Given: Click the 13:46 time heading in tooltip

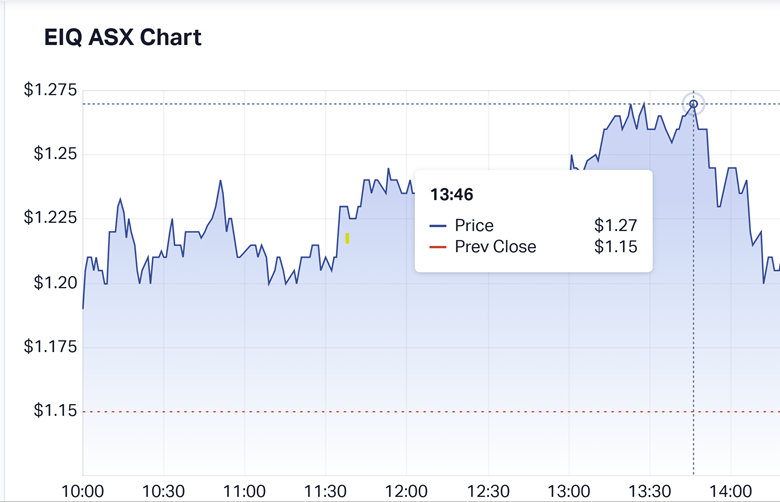Looking at the screenshot, I should pyautogui.click(x=451, y=194).
